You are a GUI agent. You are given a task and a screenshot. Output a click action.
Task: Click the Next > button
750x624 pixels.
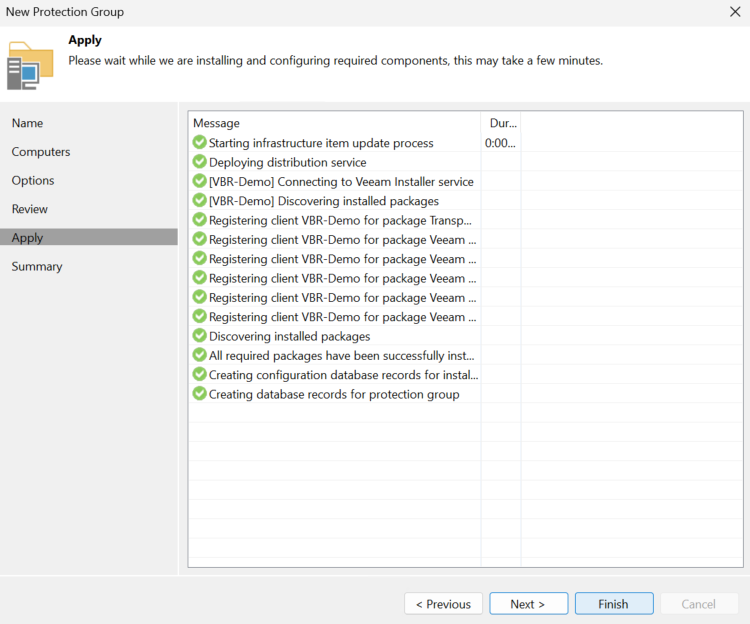point(529,604)
